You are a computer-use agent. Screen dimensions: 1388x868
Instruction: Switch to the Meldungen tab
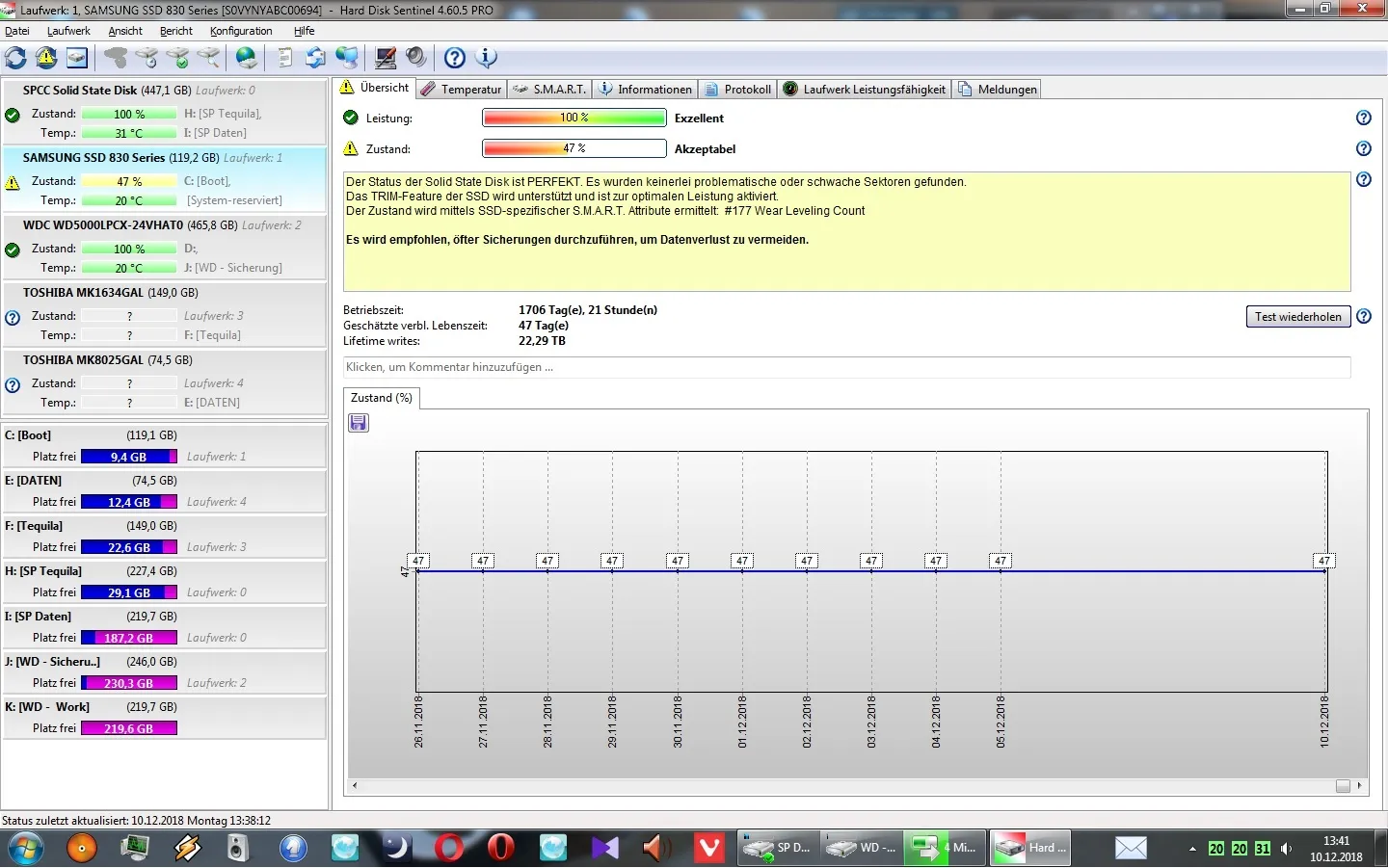click(x=998, y=89)
